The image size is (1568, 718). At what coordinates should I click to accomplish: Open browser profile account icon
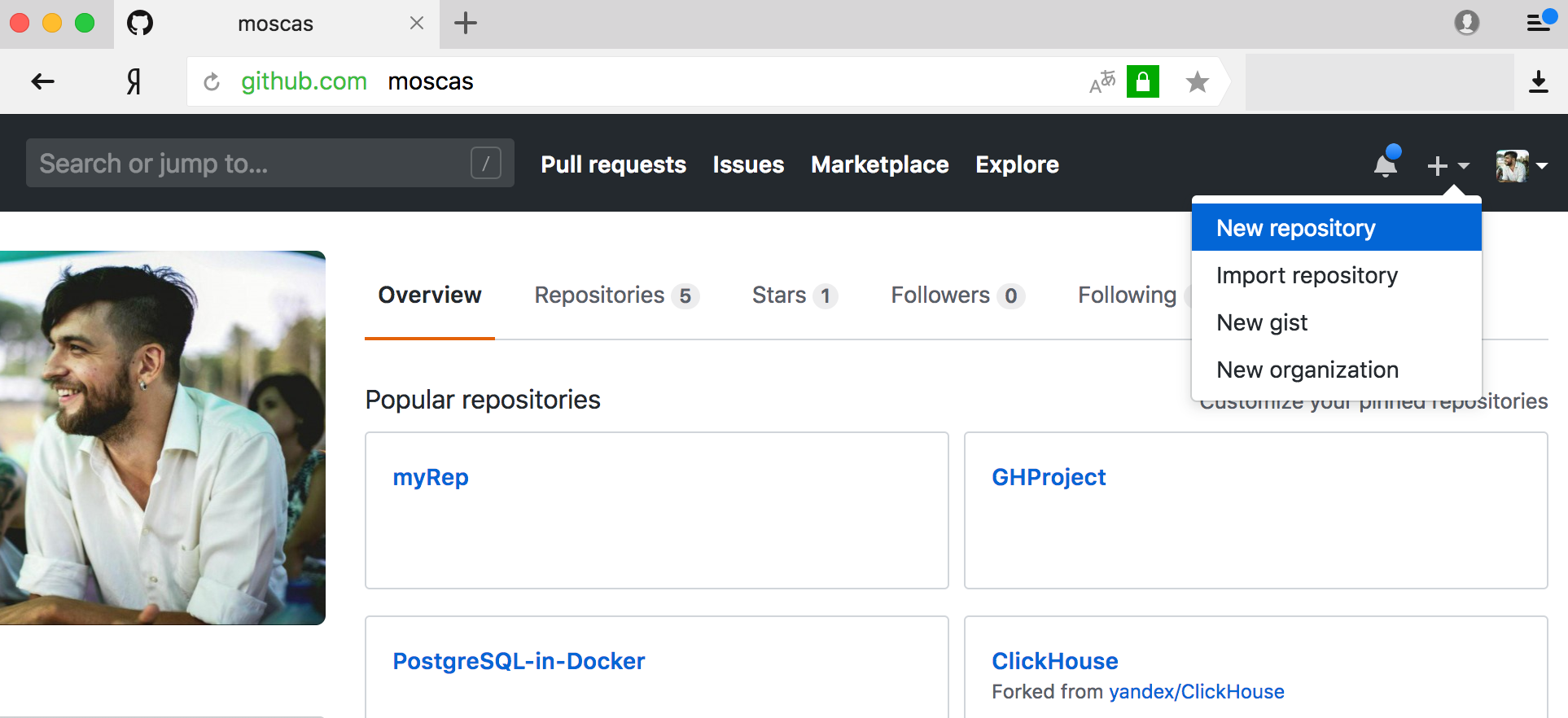tap(1467, 23)
